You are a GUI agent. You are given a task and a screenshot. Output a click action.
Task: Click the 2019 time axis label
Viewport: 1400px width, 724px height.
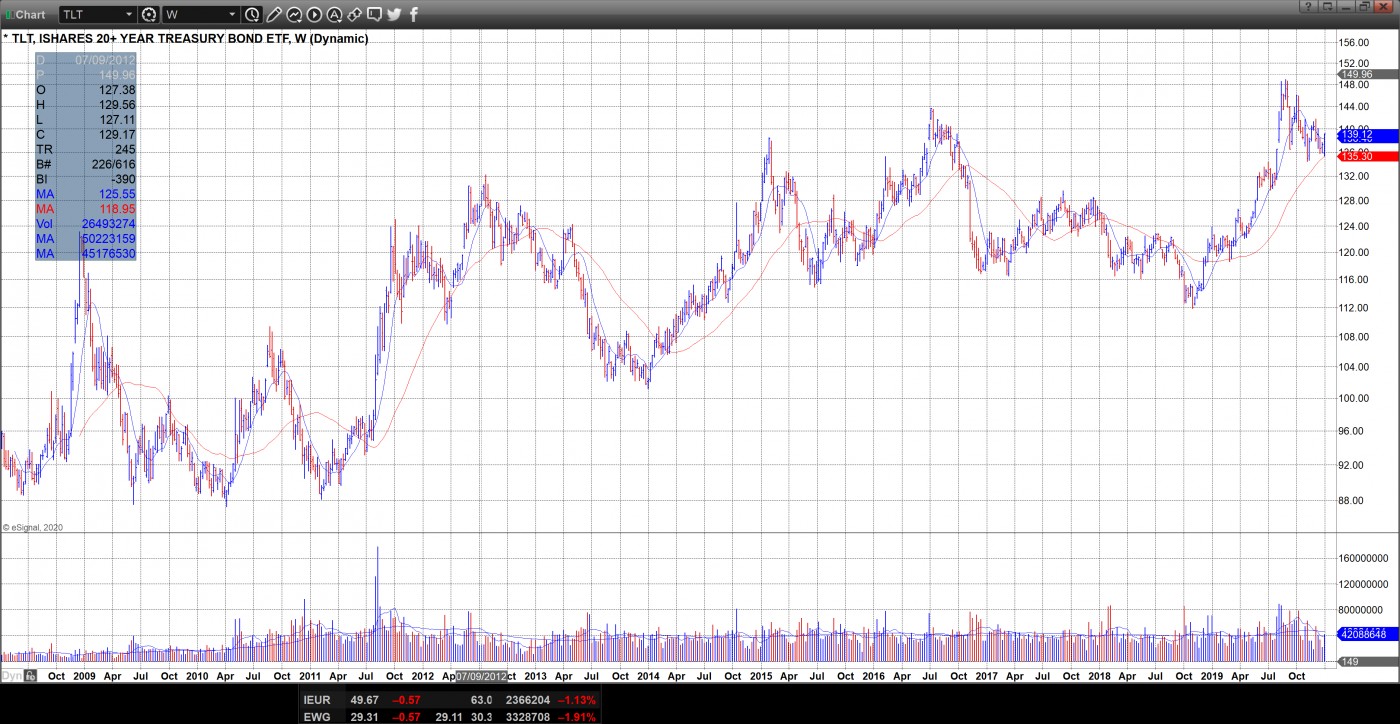pos(1211,676)
